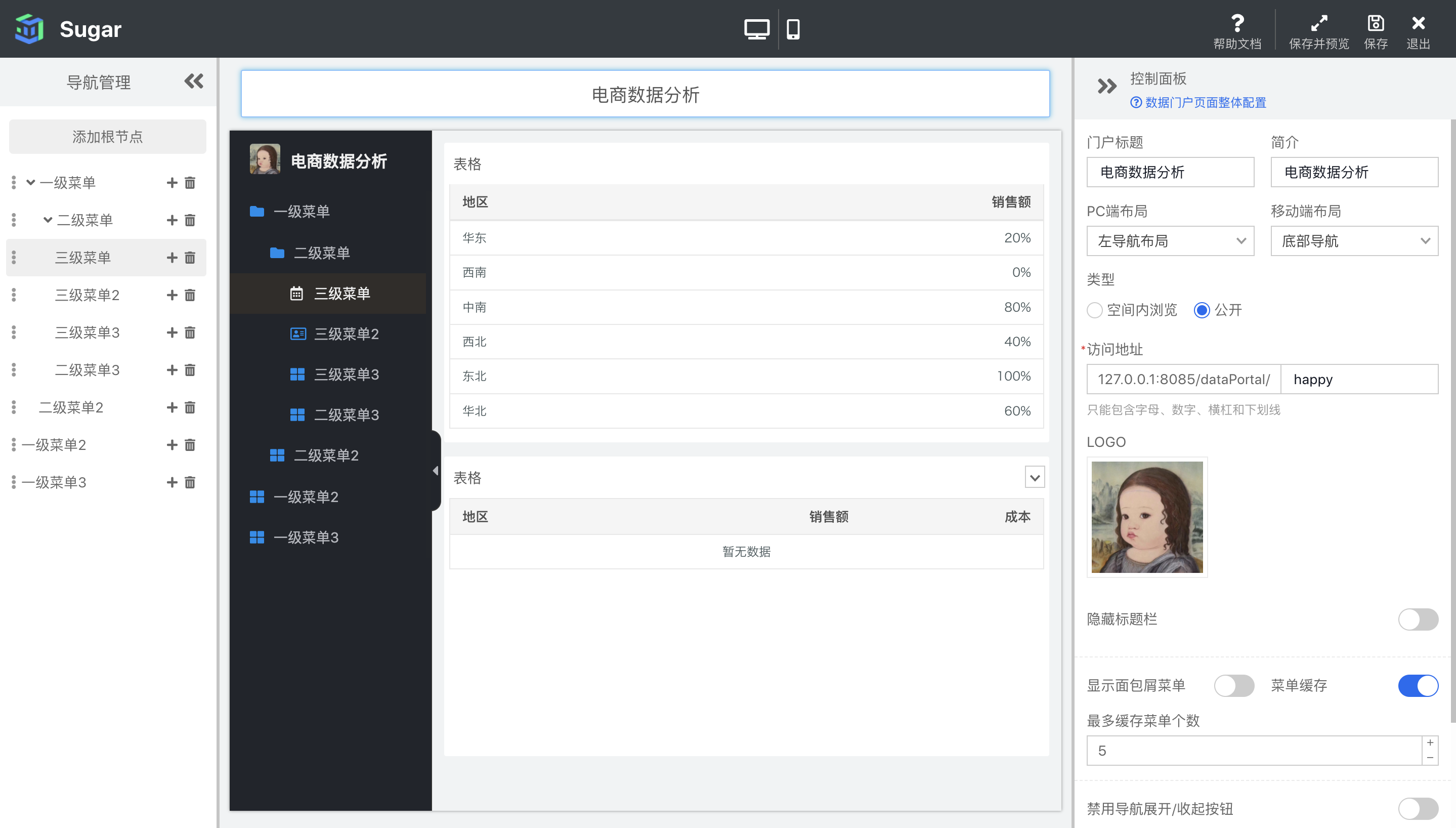Add child under 二级菜单2 tree row

click(x=172, y=408)
